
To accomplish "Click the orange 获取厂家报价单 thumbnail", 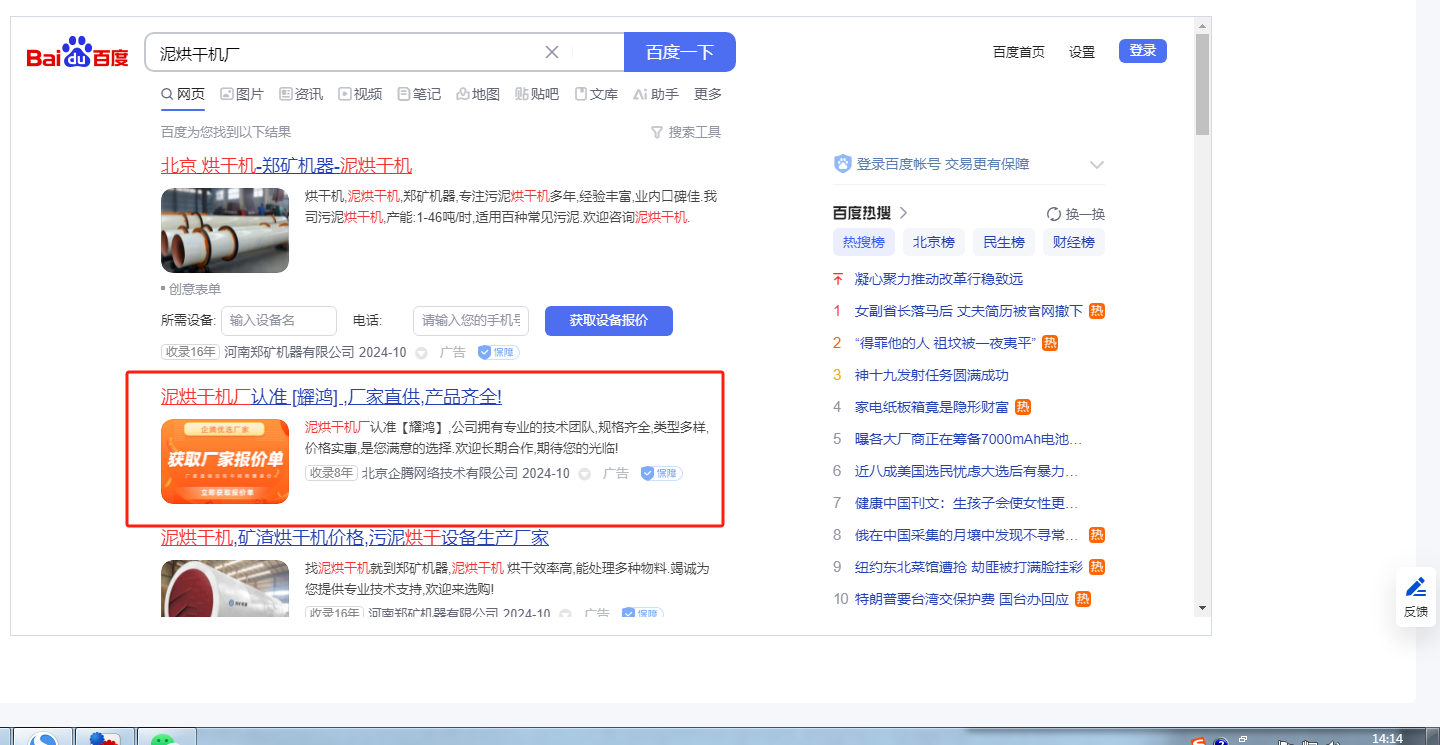I will (225, 461).
